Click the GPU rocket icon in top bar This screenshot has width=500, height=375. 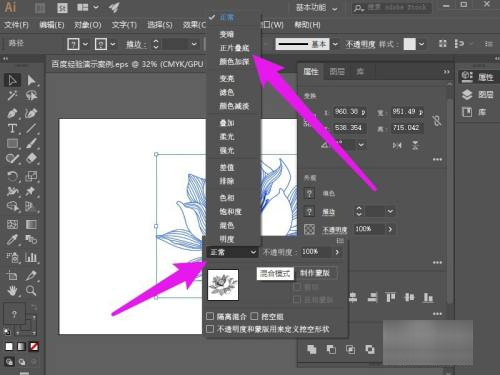pyautogui.click(x=114, y=7)
